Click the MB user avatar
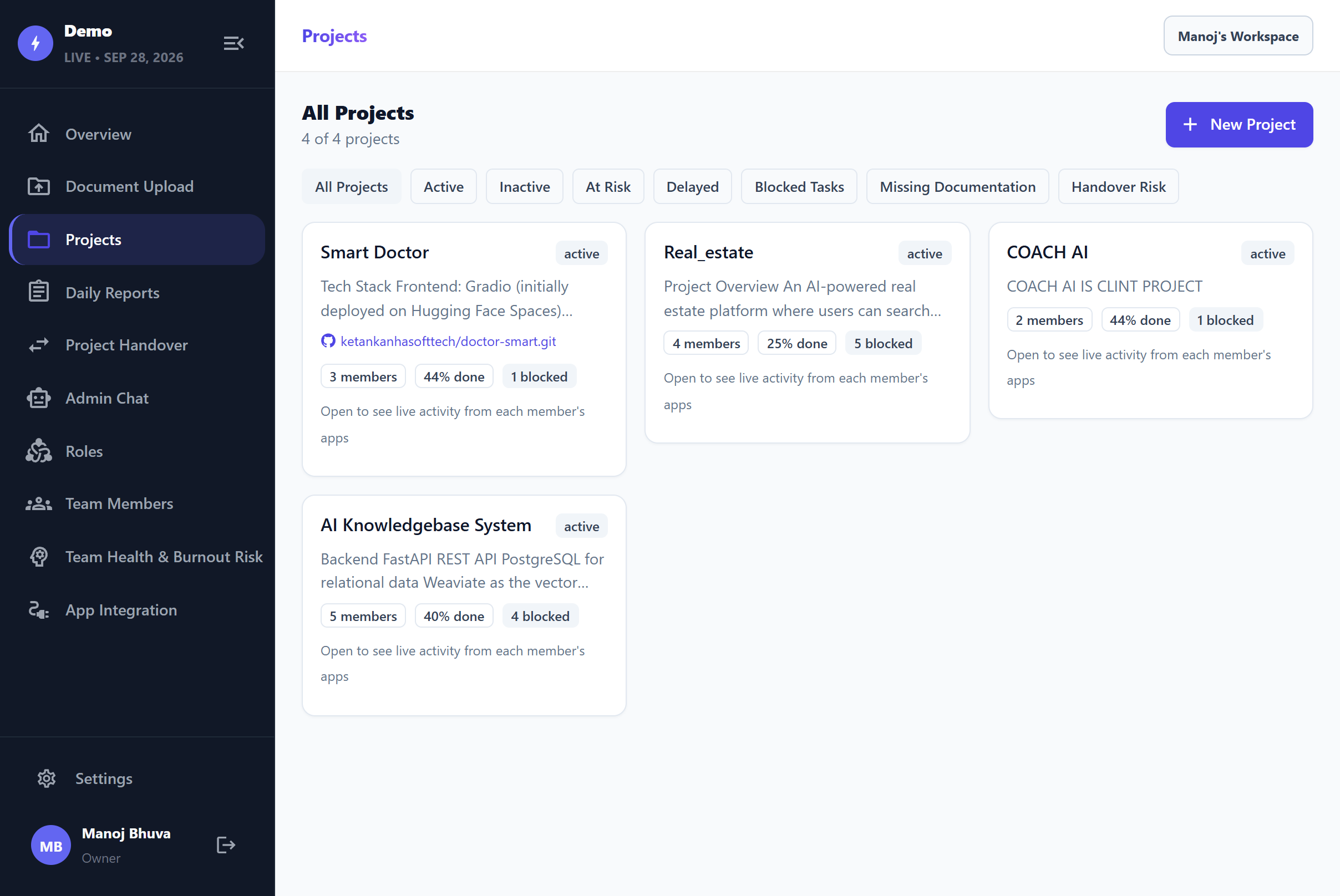The height and width of the screenshot is (896, 1340). (x=51, y=844)
